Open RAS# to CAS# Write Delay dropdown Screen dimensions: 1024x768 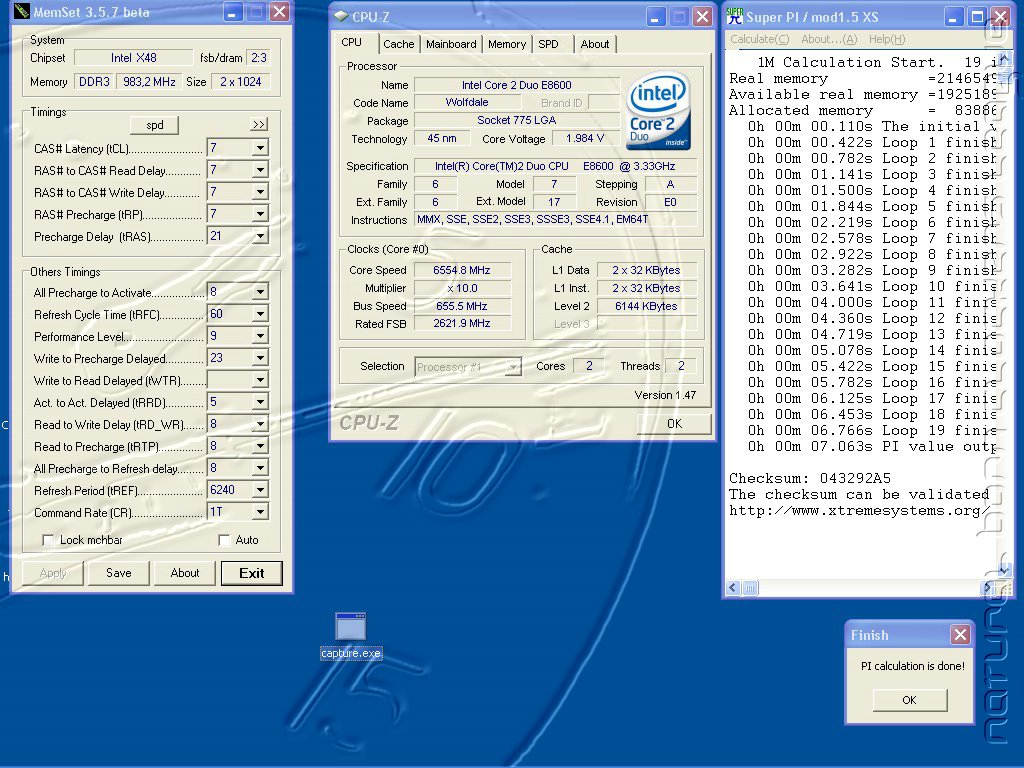(x=260, y=192)
